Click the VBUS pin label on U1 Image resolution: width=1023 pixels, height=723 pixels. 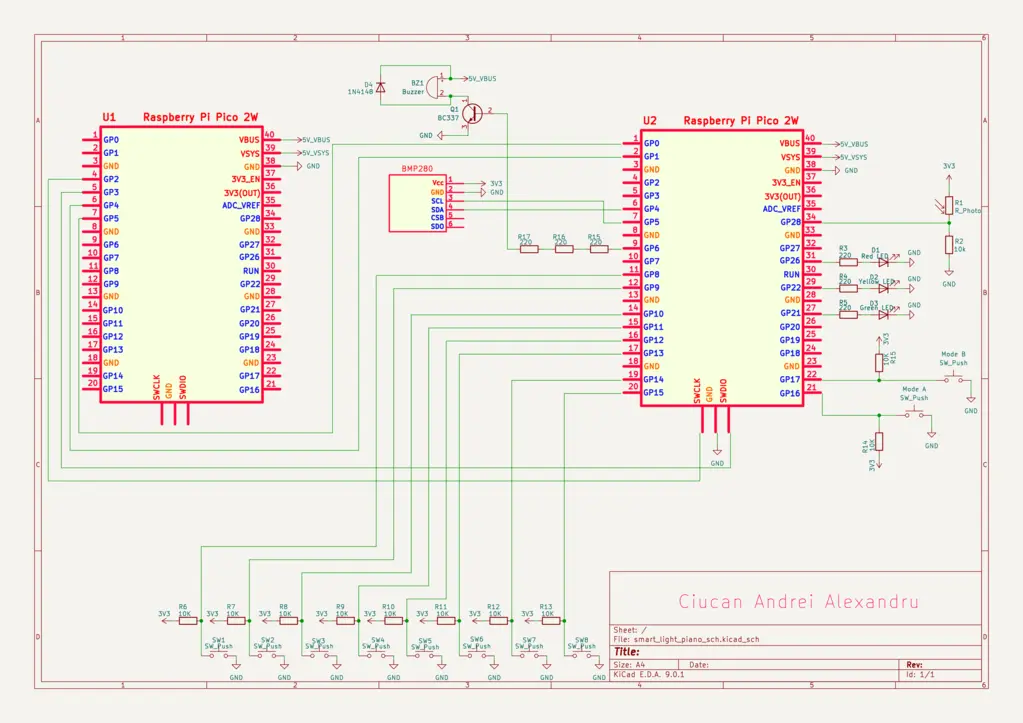(249, 140)
